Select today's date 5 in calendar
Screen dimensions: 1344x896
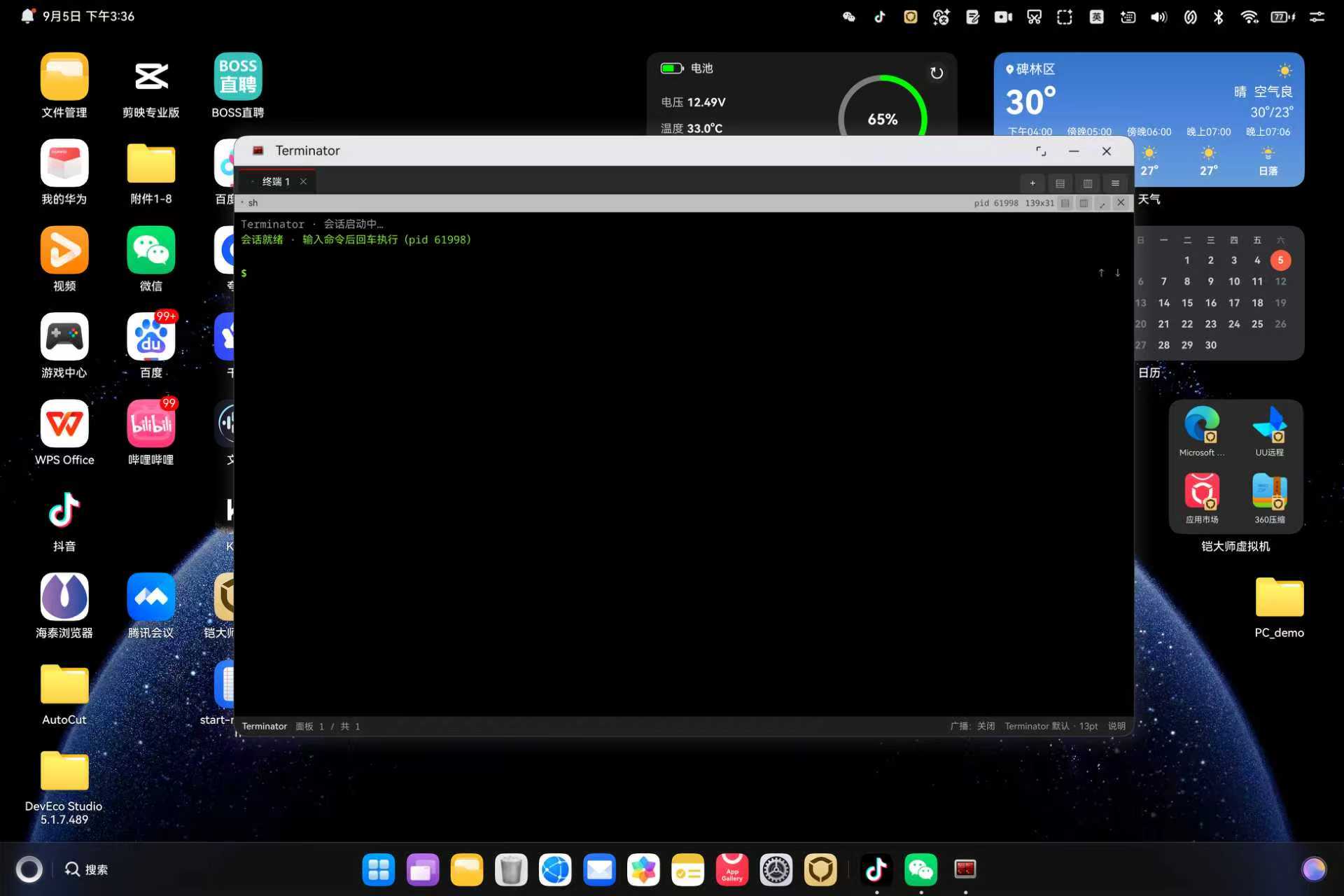coord(1280,260)
